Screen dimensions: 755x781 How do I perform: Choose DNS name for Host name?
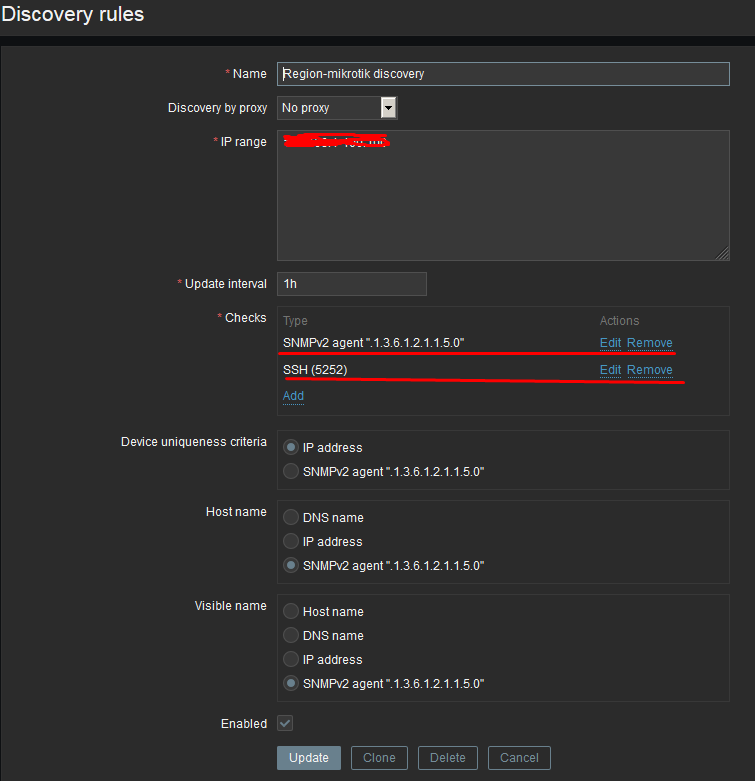coord(291,518)
